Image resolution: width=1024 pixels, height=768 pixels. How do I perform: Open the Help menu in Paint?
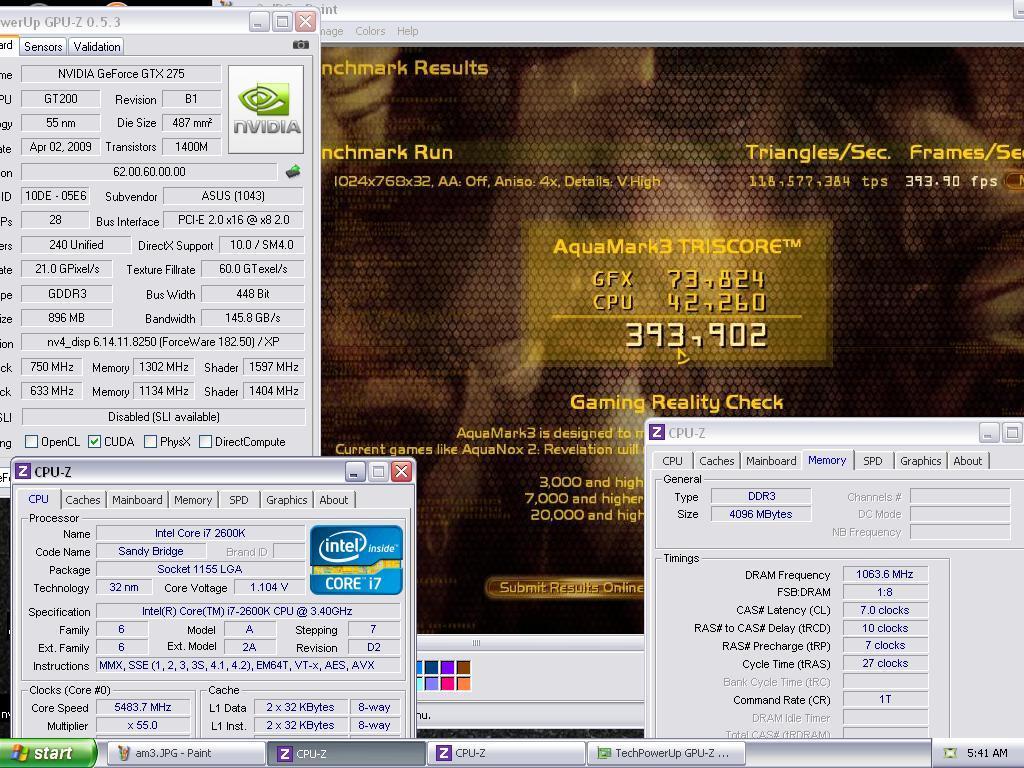(408, 31)
